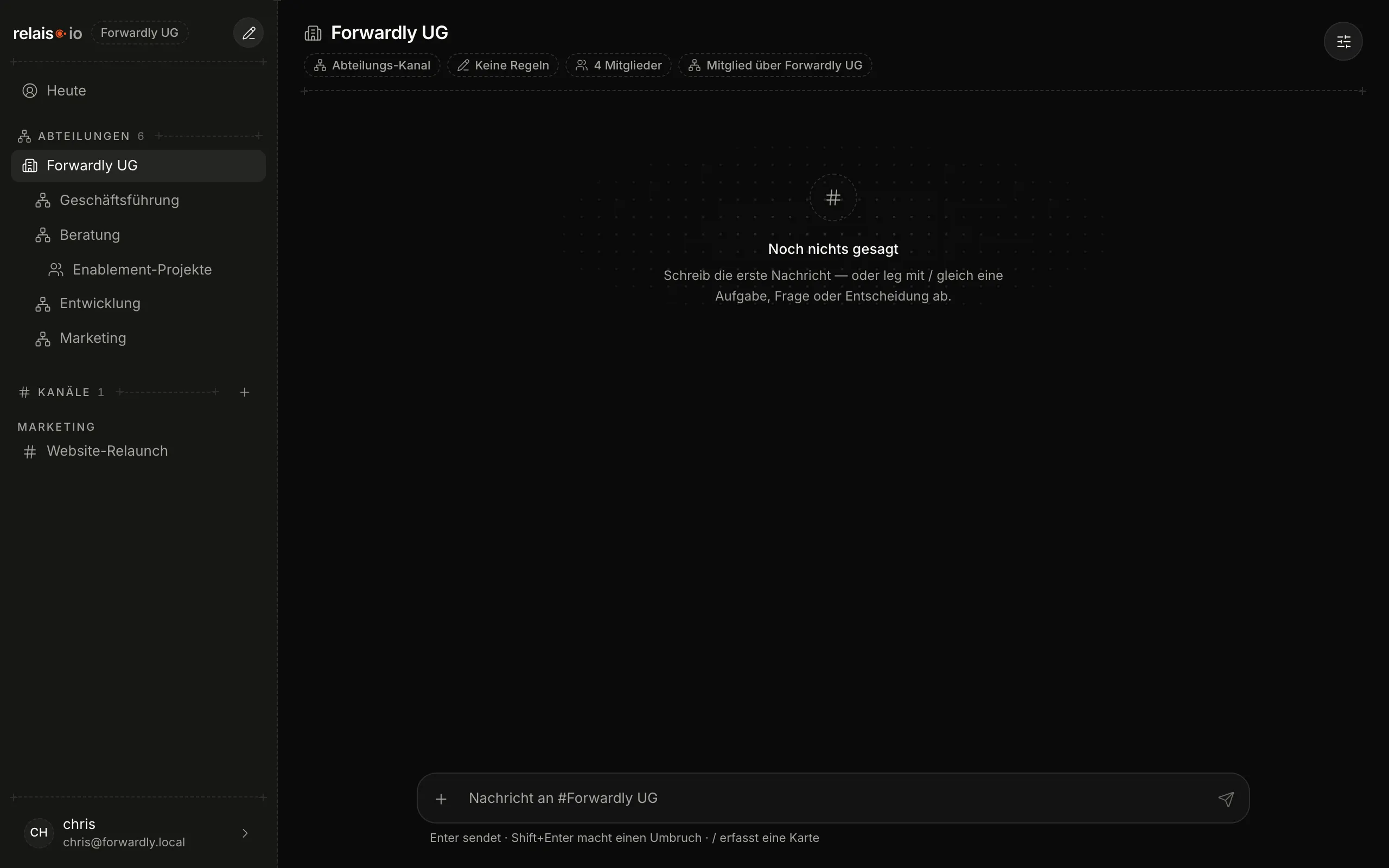Click the KANÄLE section header

63,392
